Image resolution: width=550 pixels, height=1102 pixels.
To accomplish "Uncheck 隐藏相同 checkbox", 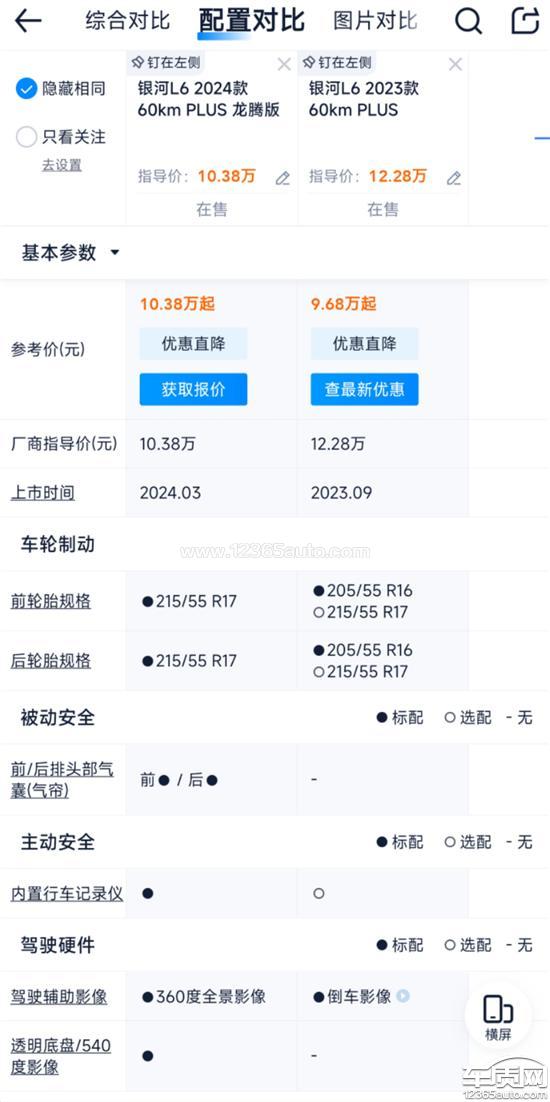I will coord(26,89).
